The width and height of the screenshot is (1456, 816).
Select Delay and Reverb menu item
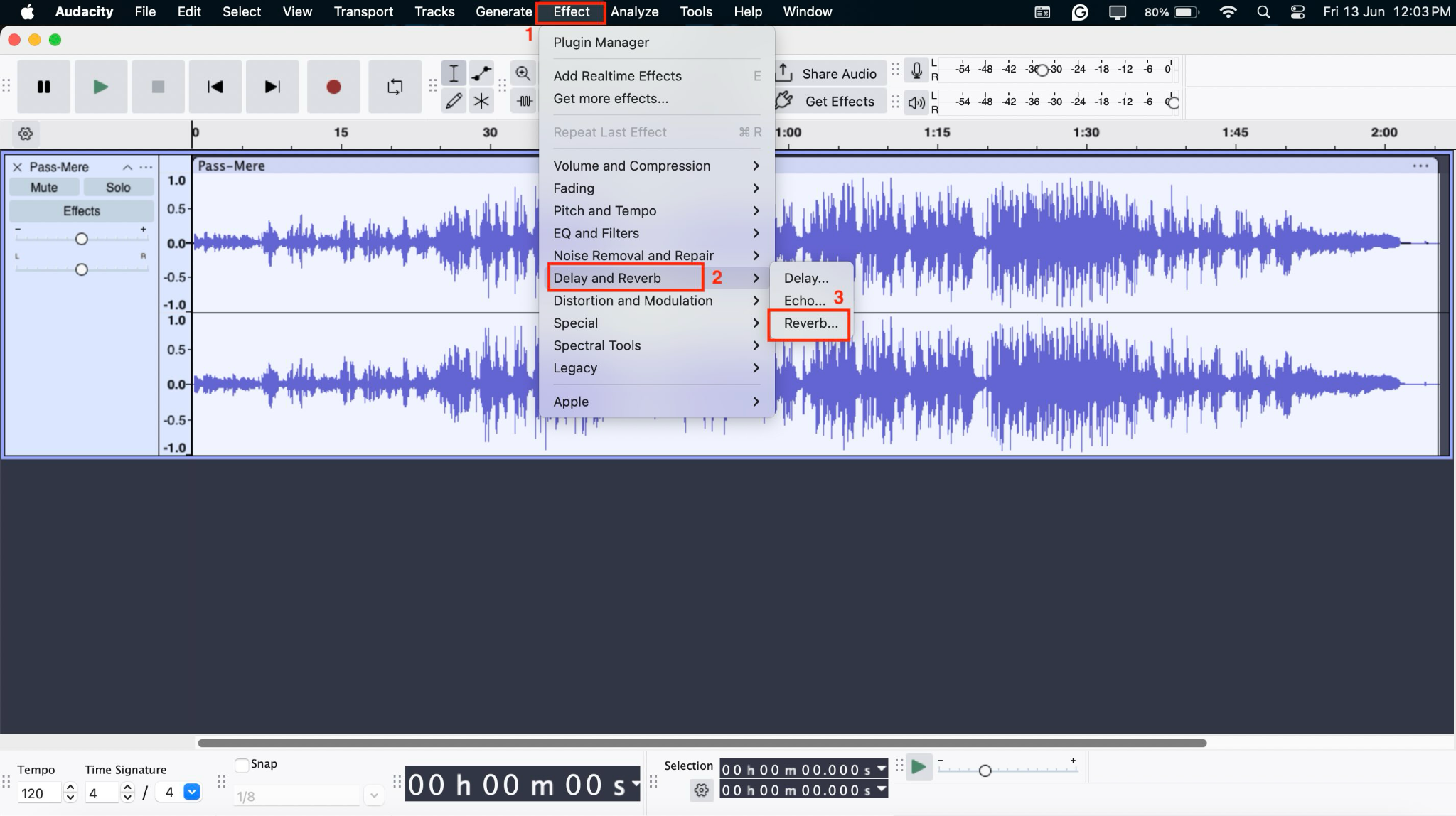(657, 278)
